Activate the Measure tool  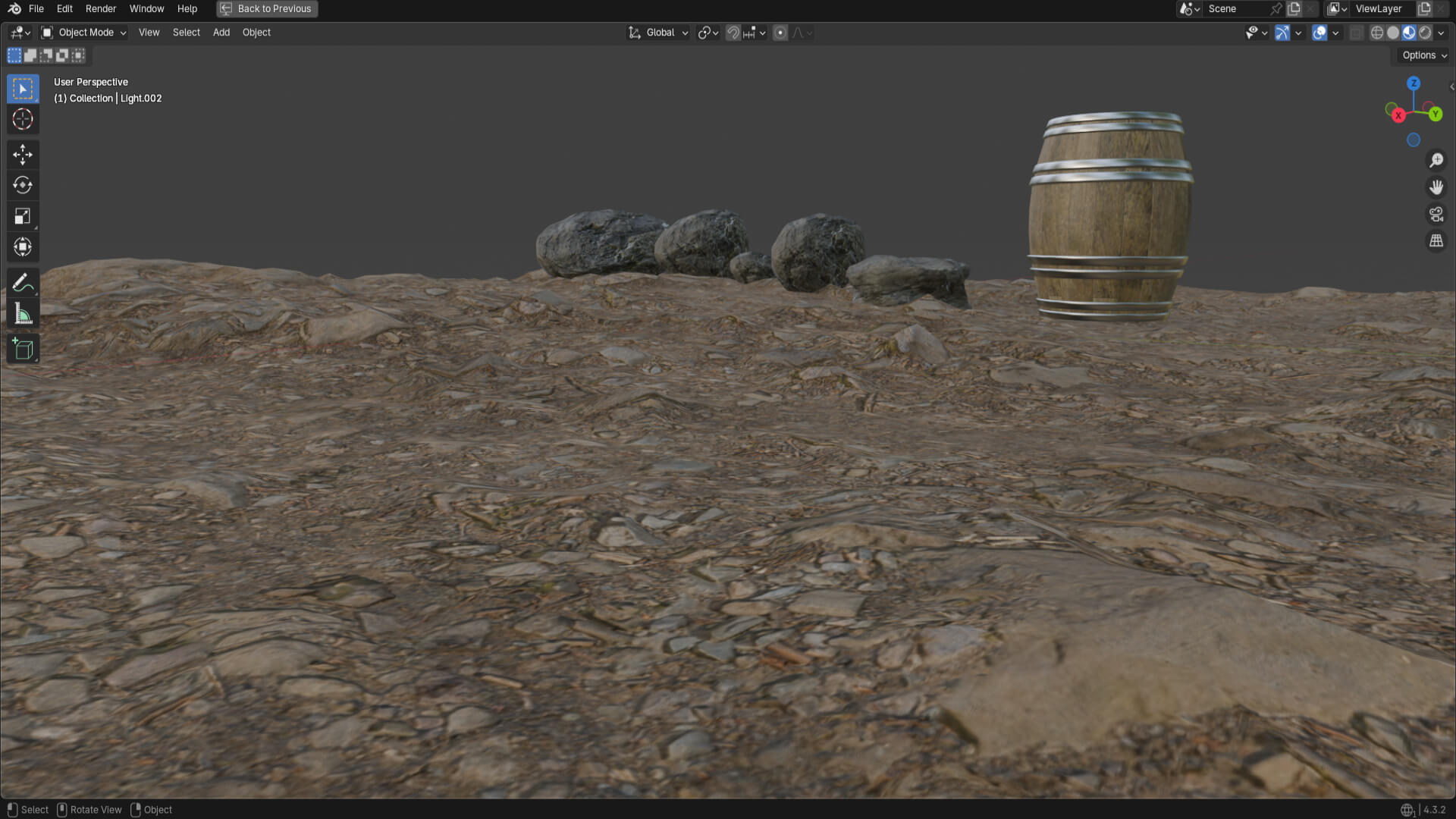coord(23,314)
